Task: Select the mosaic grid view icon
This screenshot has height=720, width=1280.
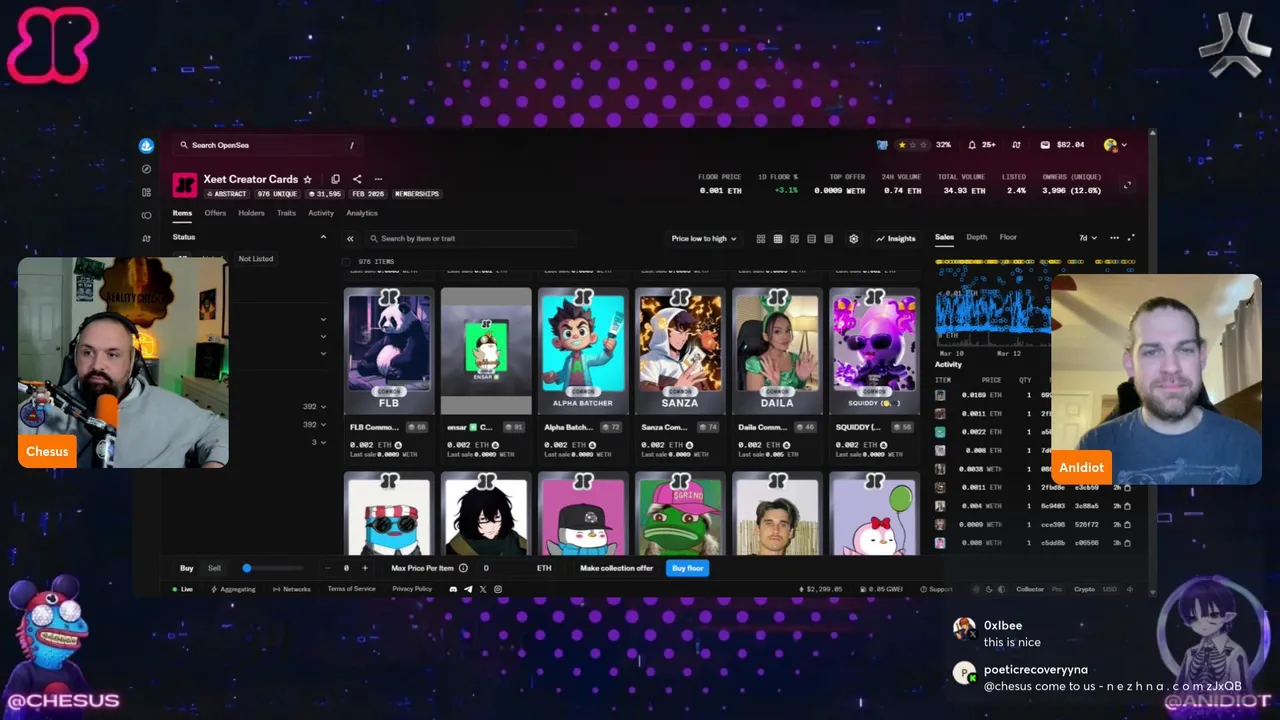Action: (794, 239)
